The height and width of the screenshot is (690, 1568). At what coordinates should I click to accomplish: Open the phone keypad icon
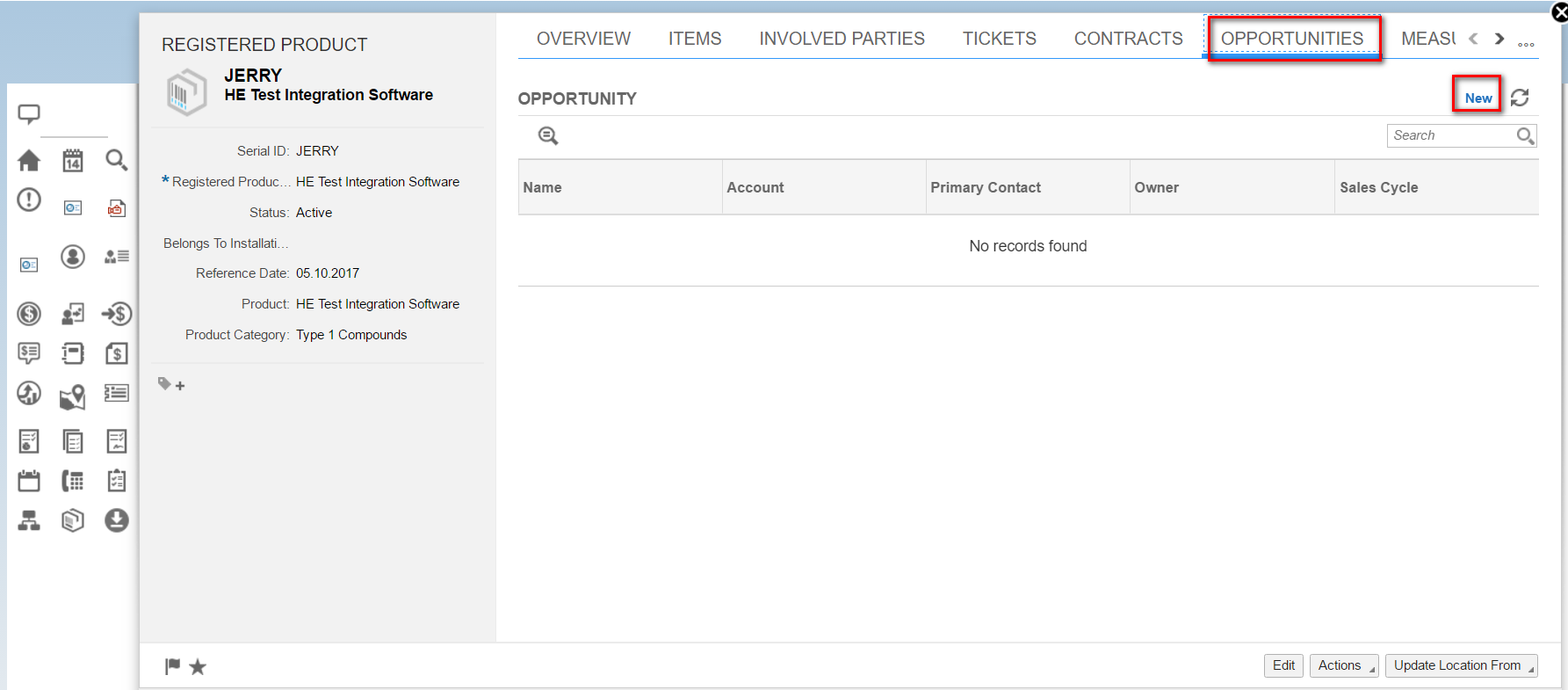[73, 481]
